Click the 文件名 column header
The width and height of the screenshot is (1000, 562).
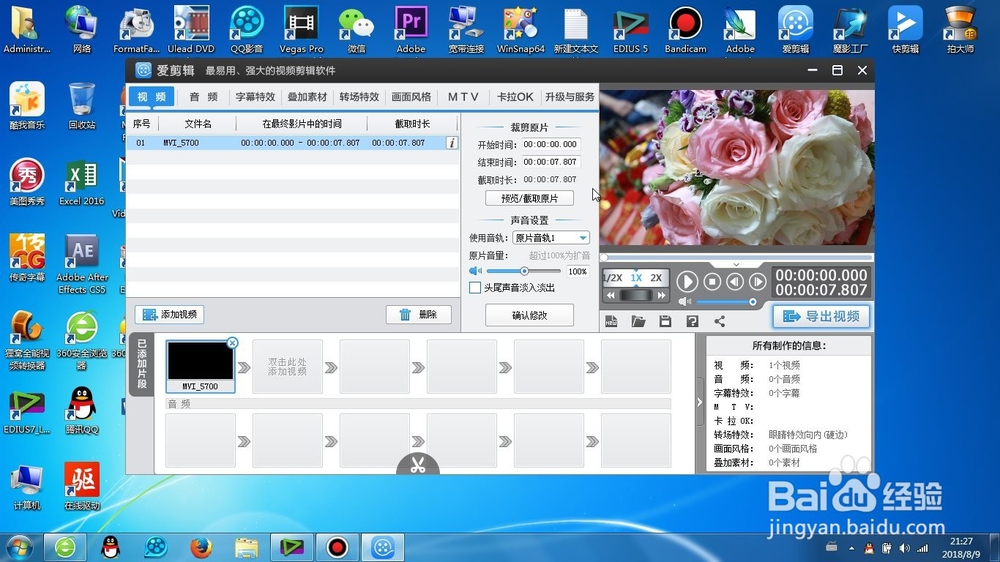click(198, 124)
